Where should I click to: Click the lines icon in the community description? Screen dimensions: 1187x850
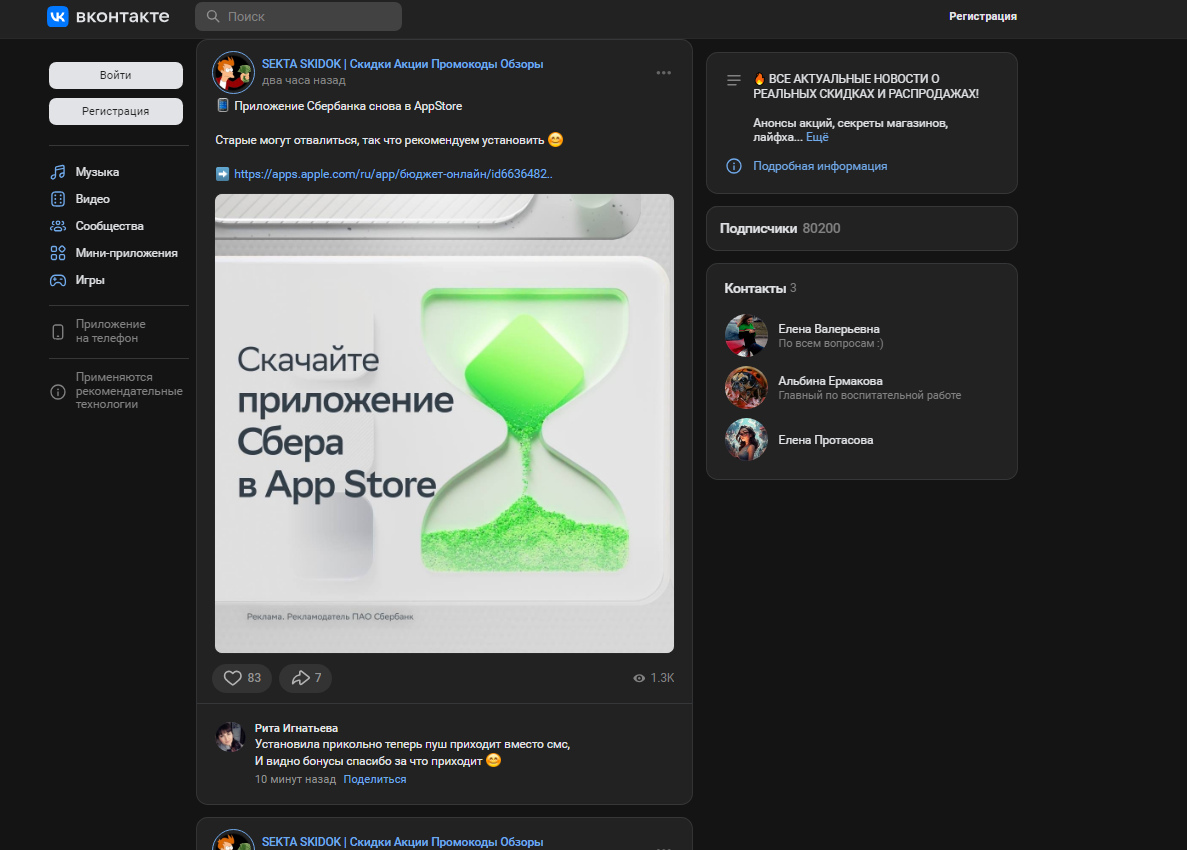coord(734,80)
